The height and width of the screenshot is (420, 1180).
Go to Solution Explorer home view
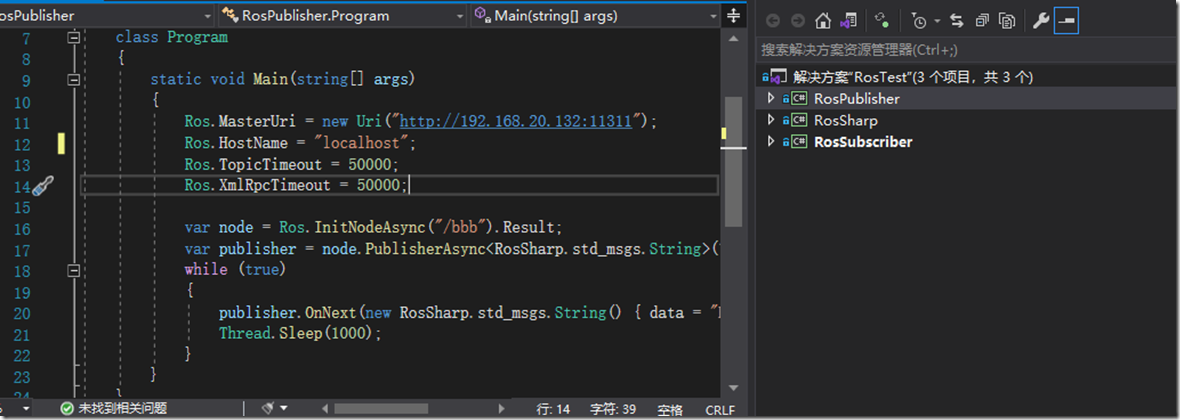click(x=823, y=21)
